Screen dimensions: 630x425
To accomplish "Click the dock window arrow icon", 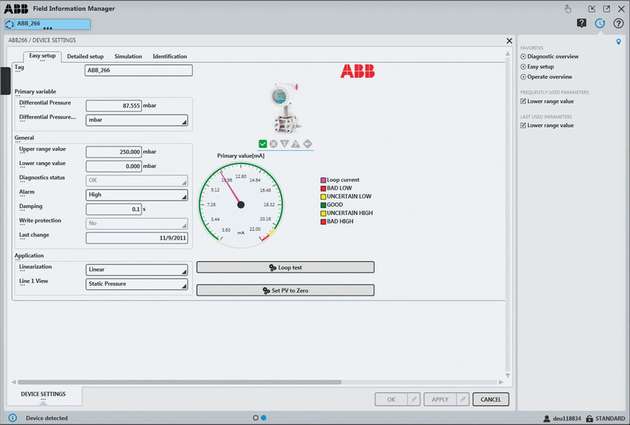I will (x=591, y=8).
